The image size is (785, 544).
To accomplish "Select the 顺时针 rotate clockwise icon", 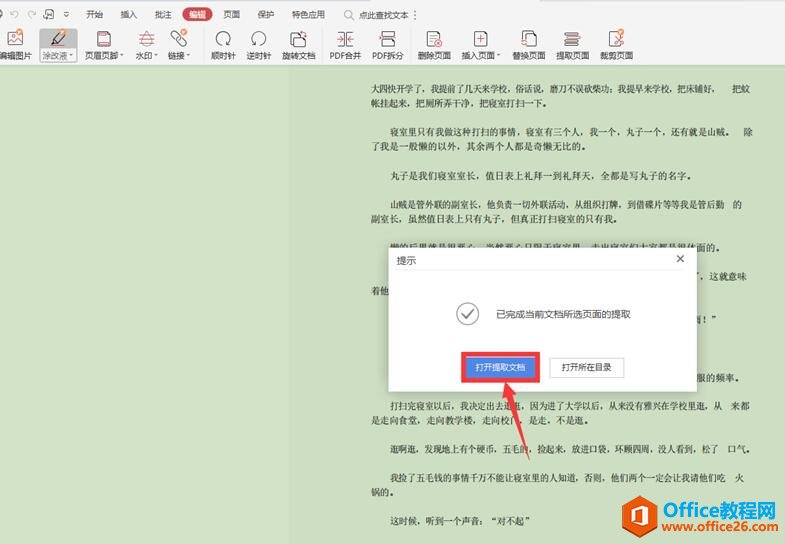I will pos(224,45).
